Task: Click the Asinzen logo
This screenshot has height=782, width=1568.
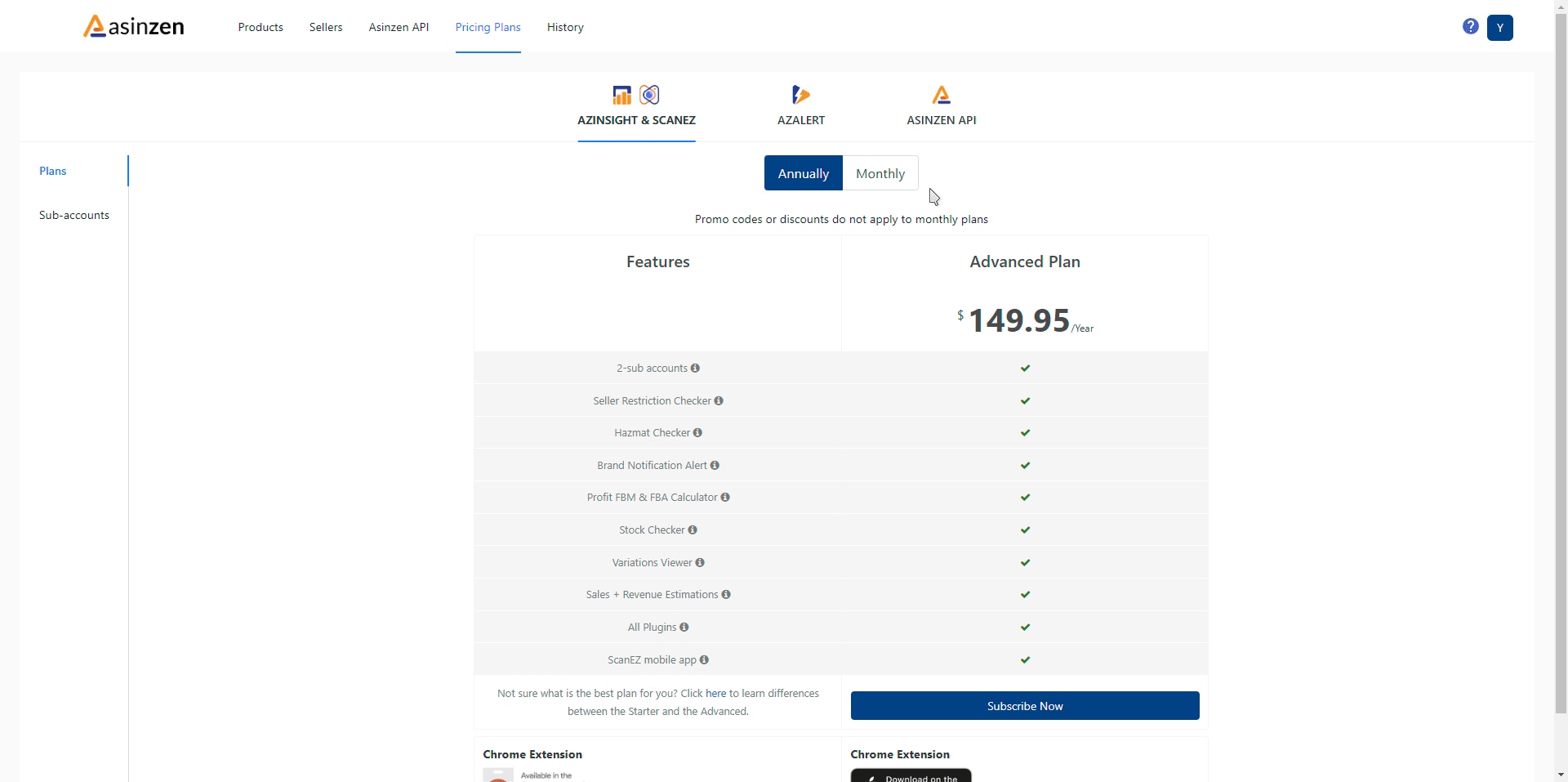Action: click(x=134, y=26)
